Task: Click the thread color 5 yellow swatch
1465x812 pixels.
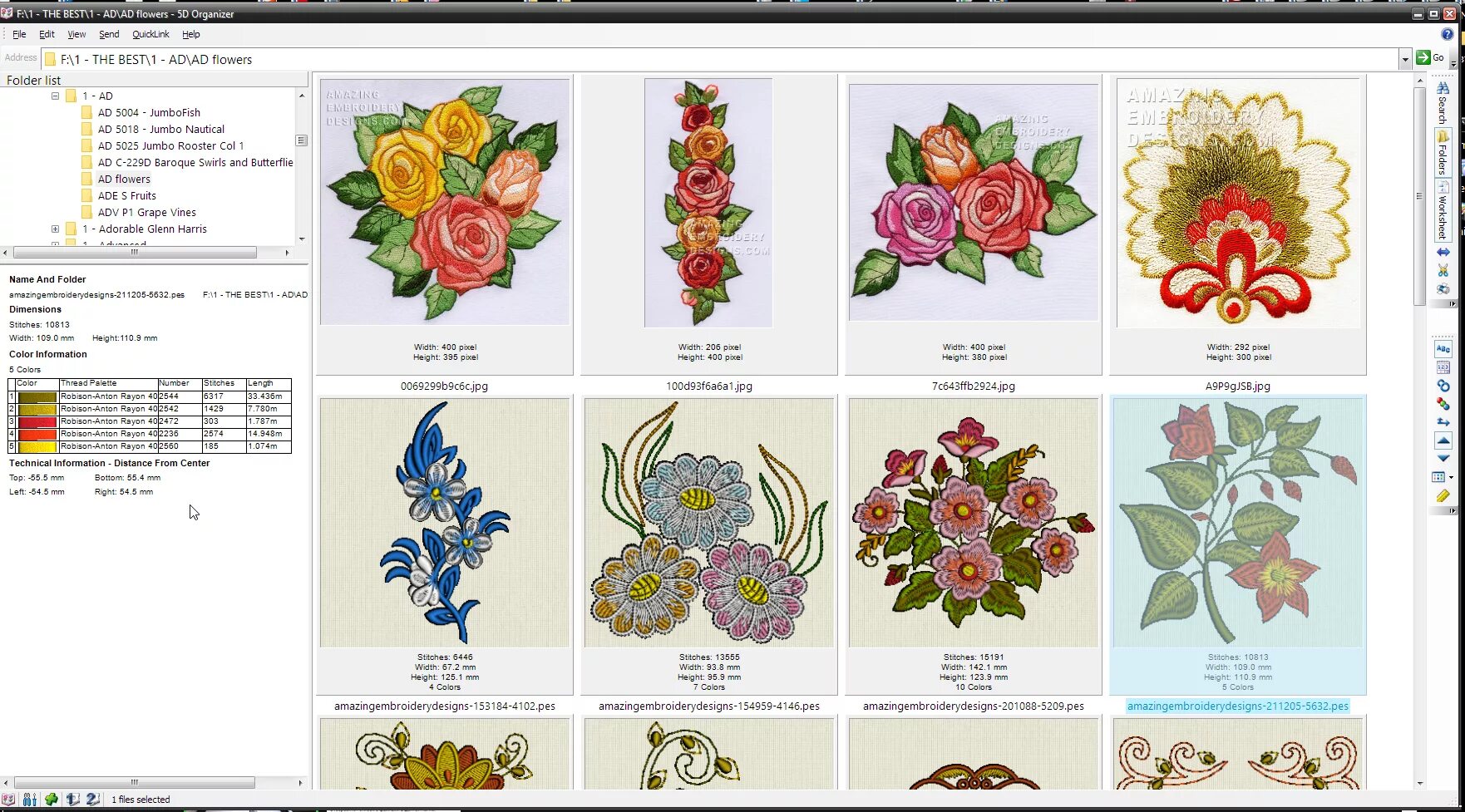Action: point(37,446)
